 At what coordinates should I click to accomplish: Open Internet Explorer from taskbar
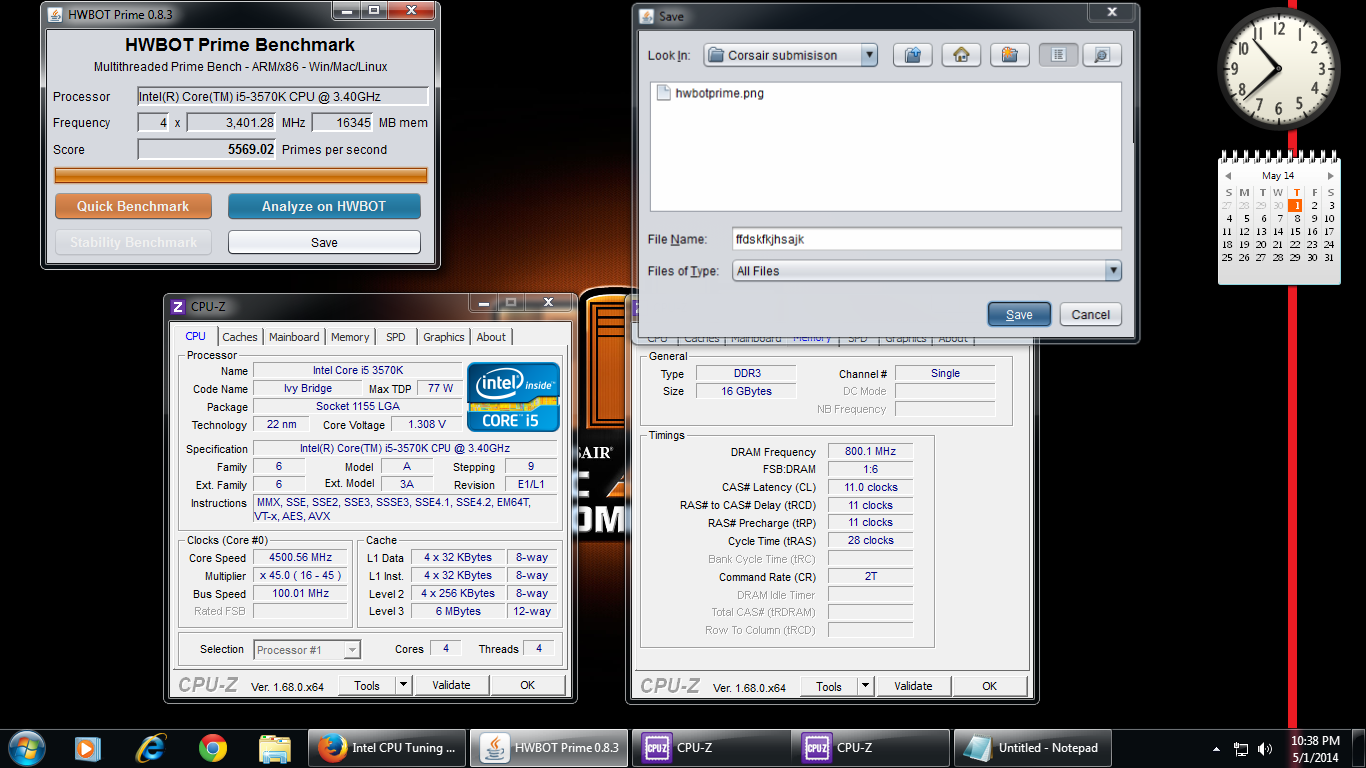click(x=151, y=747)
